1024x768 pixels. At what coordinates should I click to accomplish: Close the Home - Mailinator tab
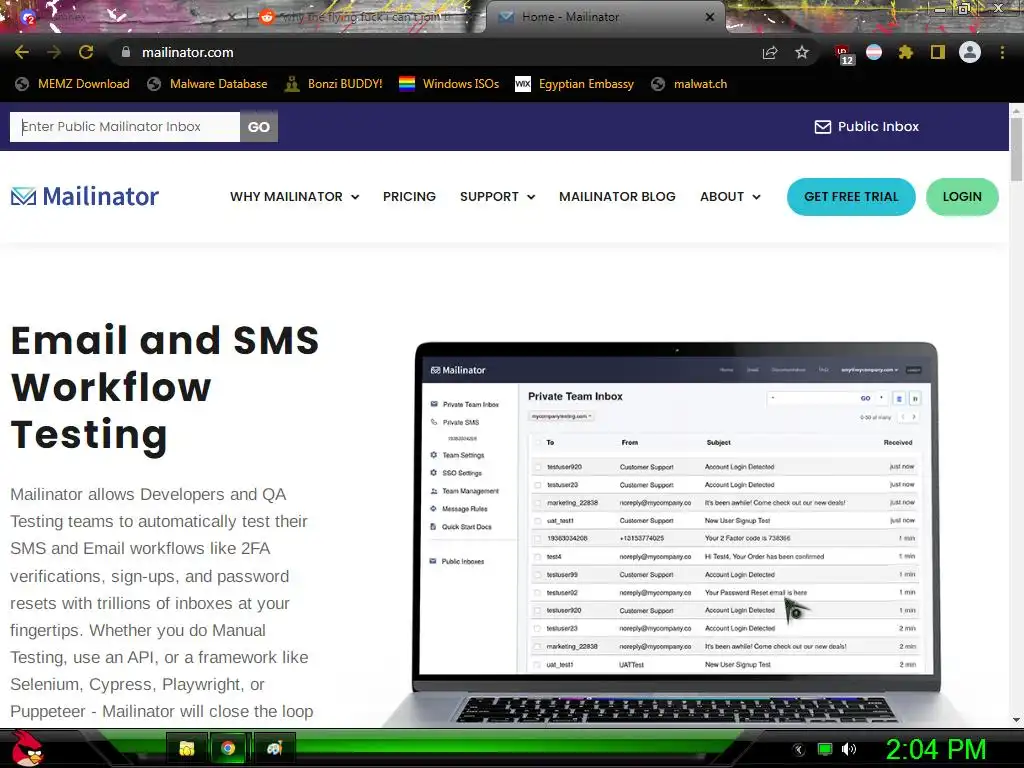pos(710,17)
